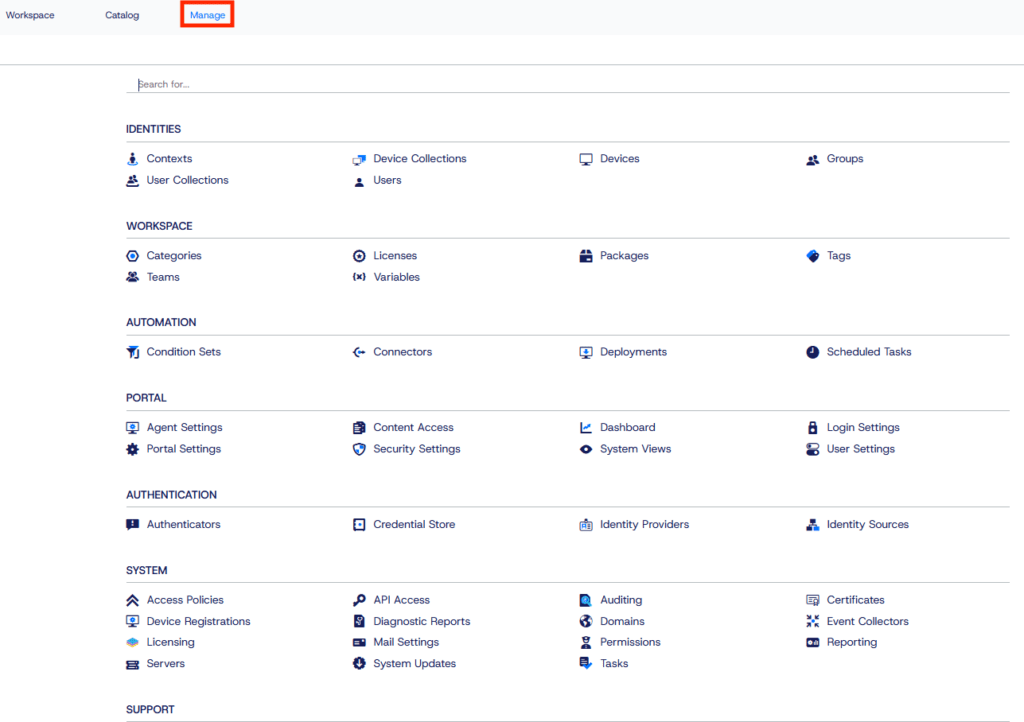1024x722 pixels.
Task: Open the Manage tab
Action: point(207,15)
